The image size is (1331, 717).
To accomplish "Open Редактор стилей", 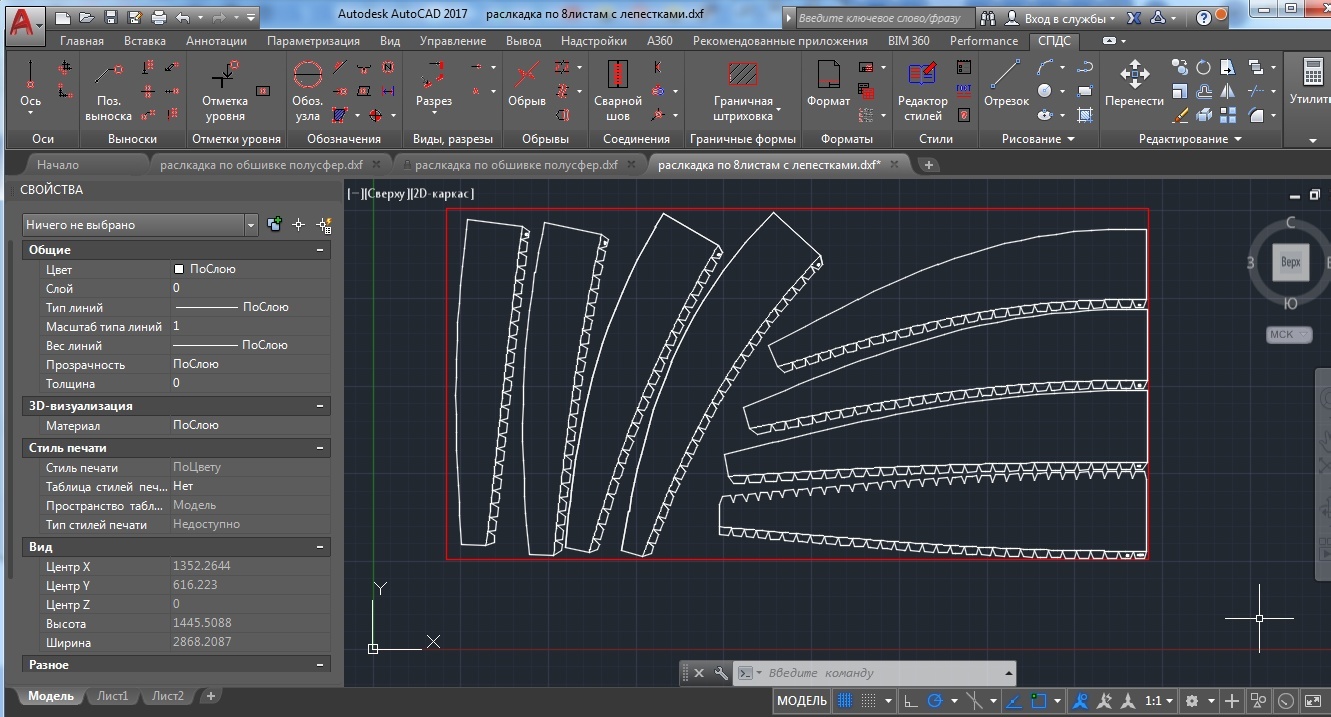I will point(922,90).
